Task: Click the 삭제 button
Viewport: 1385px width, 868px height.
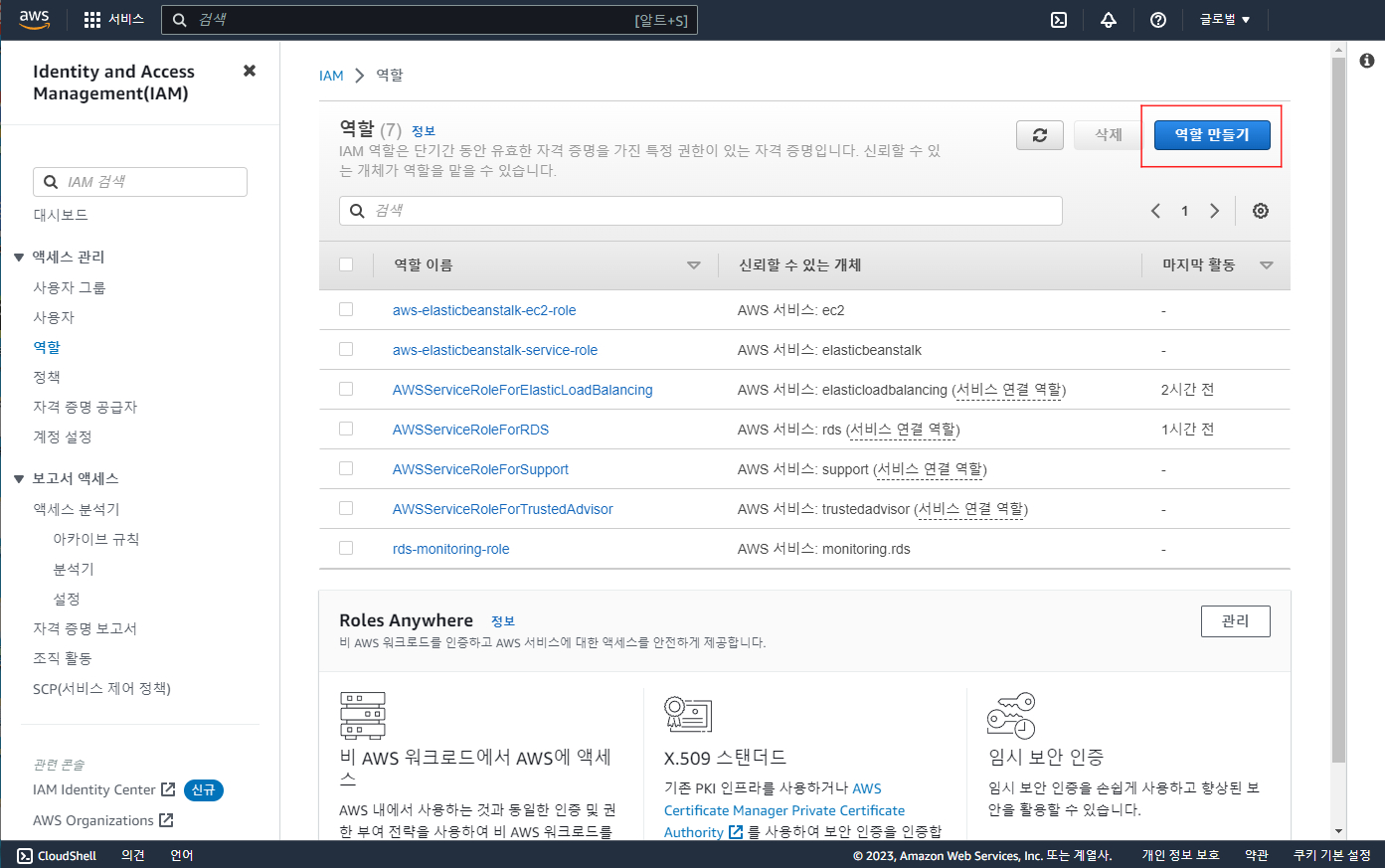Action: click(1109, 135)
